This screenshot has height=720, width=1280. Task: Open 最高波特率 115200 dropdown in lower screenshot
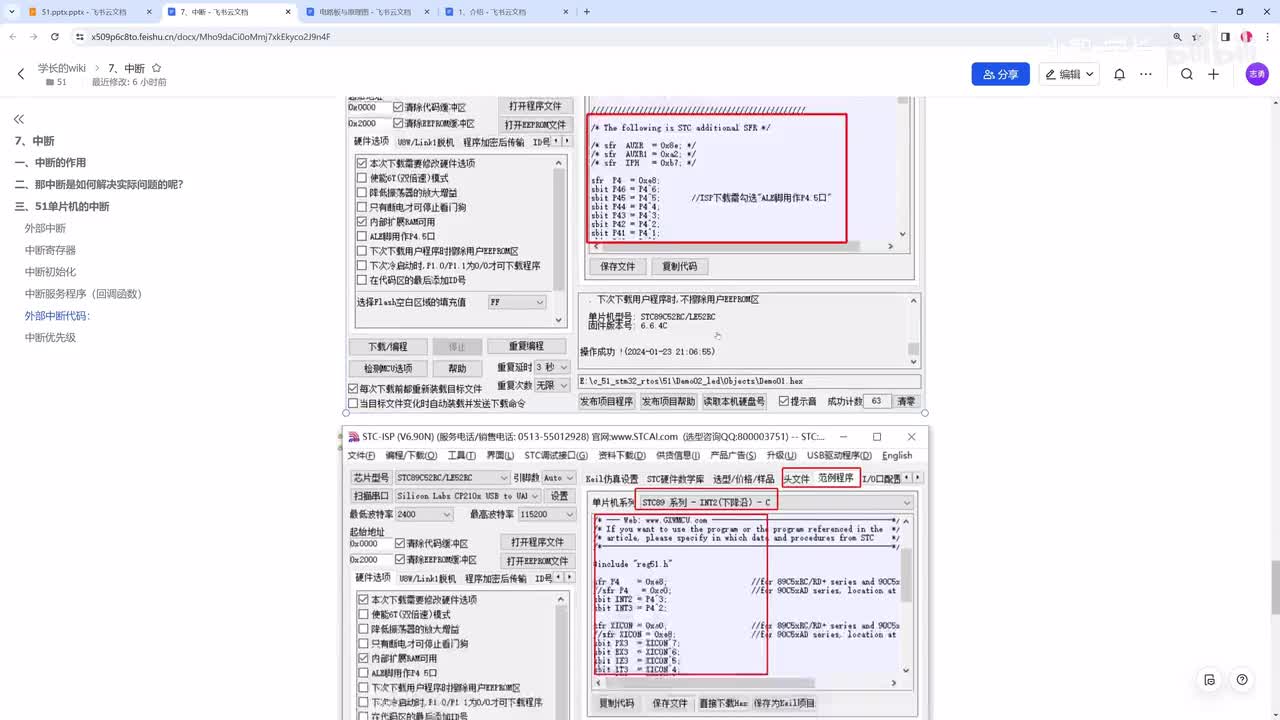point(546,514)
